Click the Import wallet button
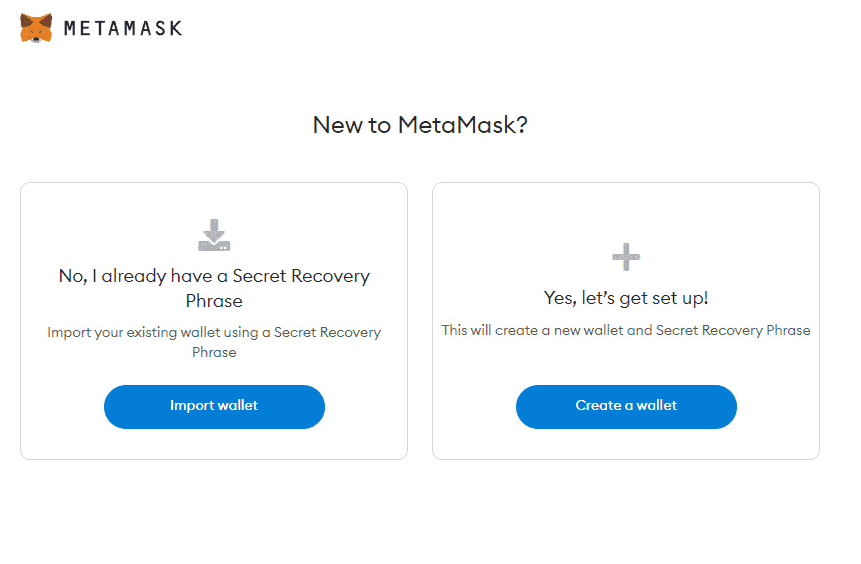 tap(214, 406)
